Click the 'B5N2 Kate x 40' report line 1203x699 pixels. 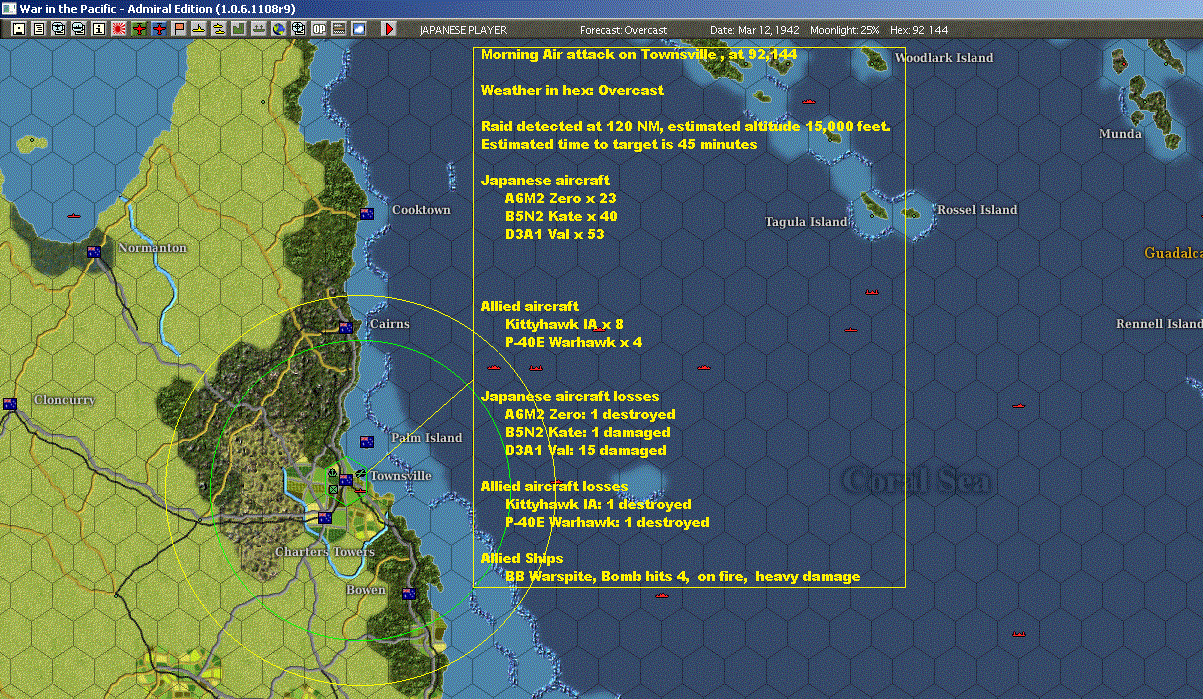pos(561,216)
